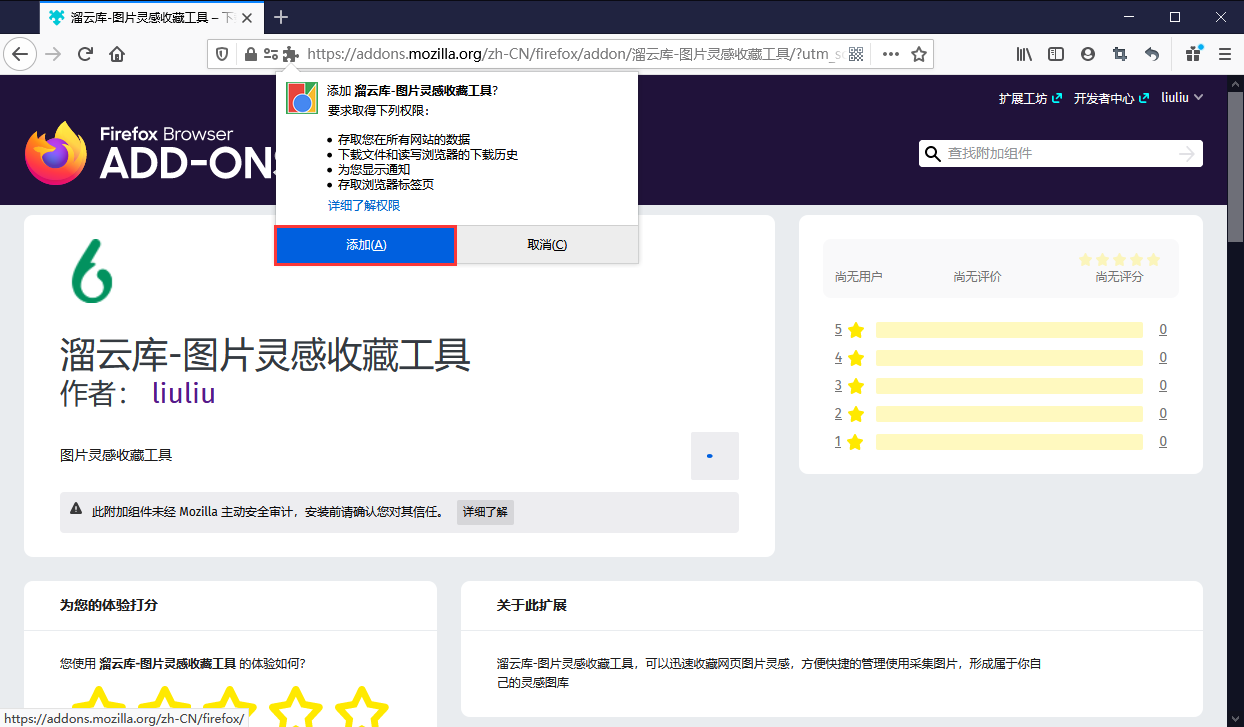The width and height of the screenshot is (1244, 727).
Task: Click the 图片灵感收藏工具 summary text
Action: (x=116, y=455)
